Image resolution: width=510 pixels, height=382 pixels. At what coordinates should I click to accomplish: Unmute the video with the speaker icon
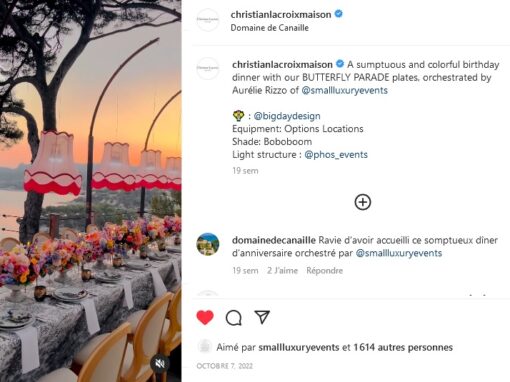tap(160, 363)
